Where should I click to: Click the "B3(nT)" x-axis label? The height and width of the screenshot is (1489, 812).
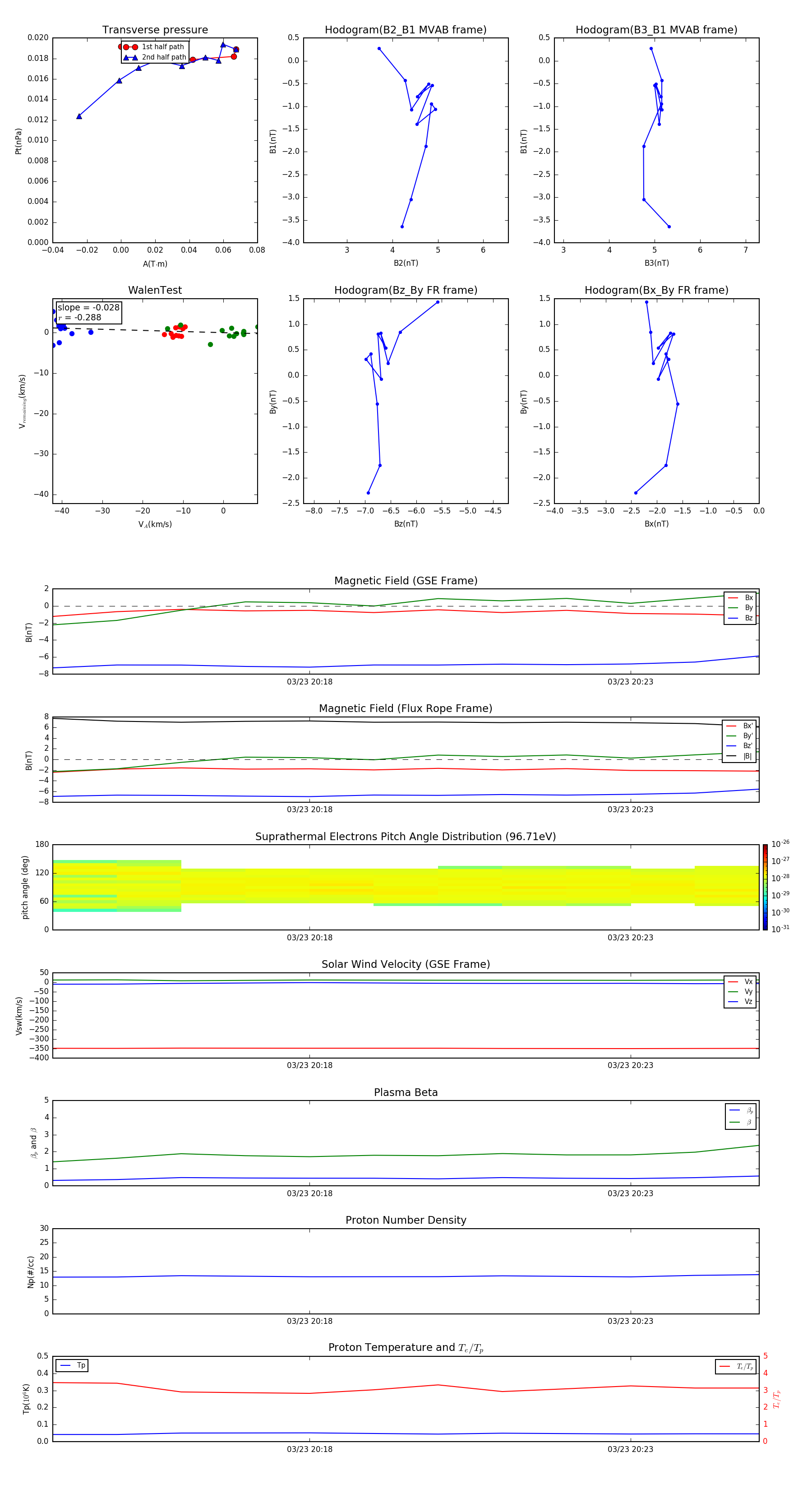tap(656, 263)
